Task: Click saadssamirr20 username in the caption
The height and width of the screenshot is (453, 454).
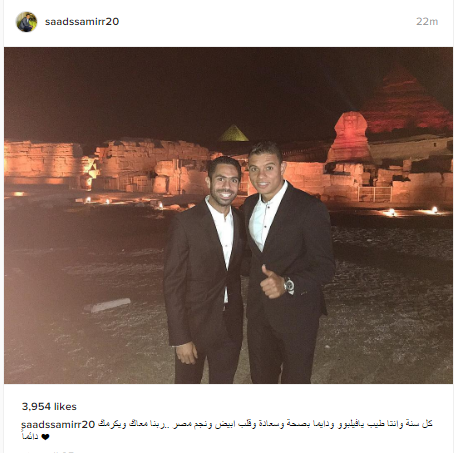Action: point(58,424)
